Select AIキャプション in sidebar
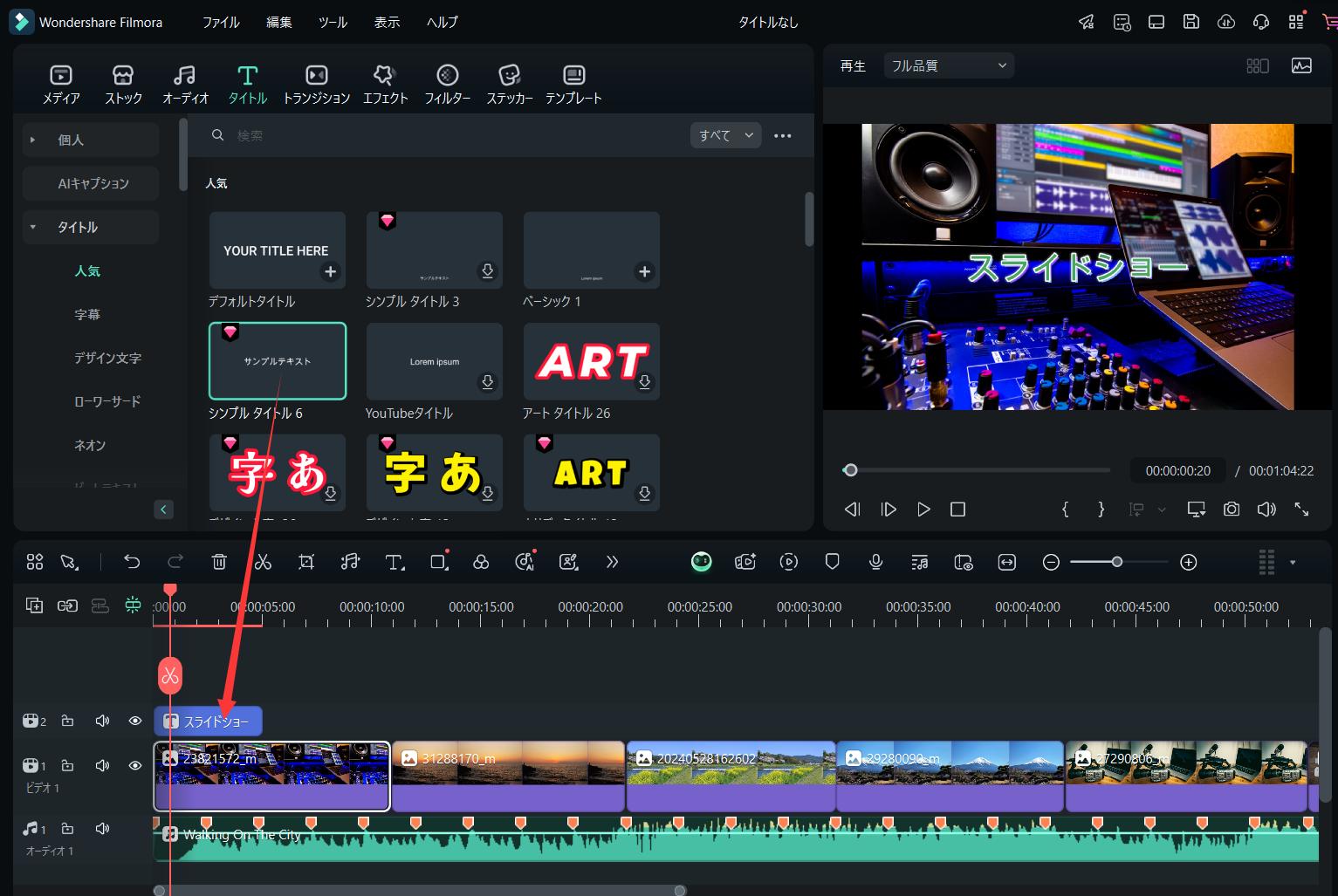 (91, 183)
